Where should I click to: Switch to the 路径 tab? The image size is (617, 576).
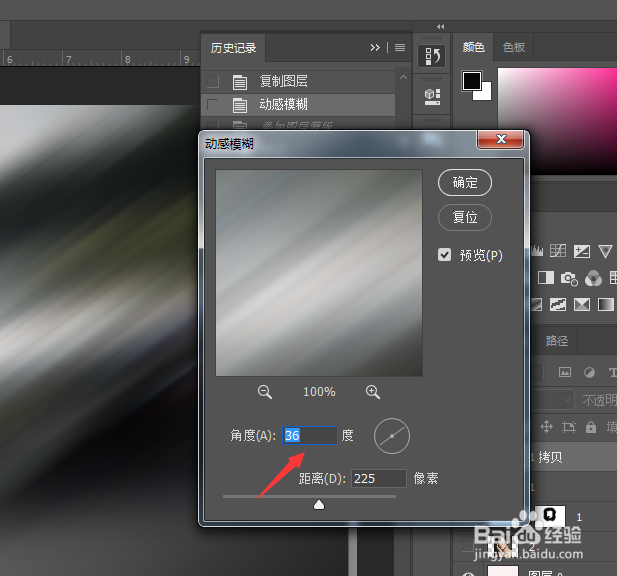point(557,341)
